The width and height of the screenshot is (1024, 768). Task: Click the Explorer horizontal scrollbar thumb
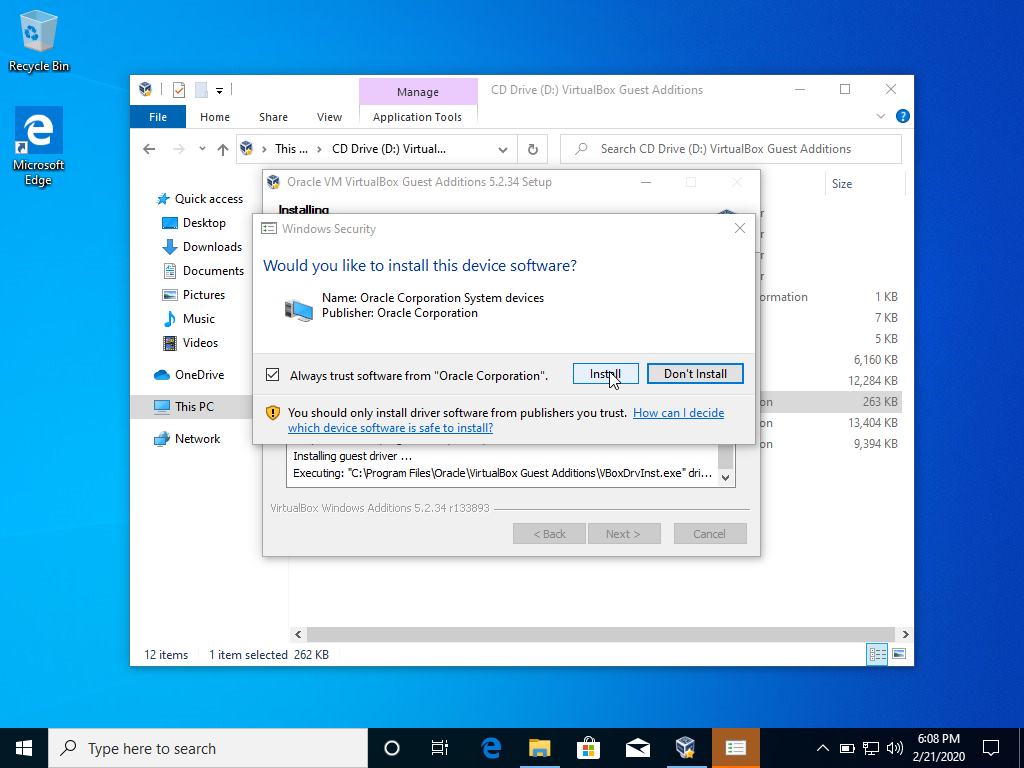pyautogui.click(x=600, y=634)
